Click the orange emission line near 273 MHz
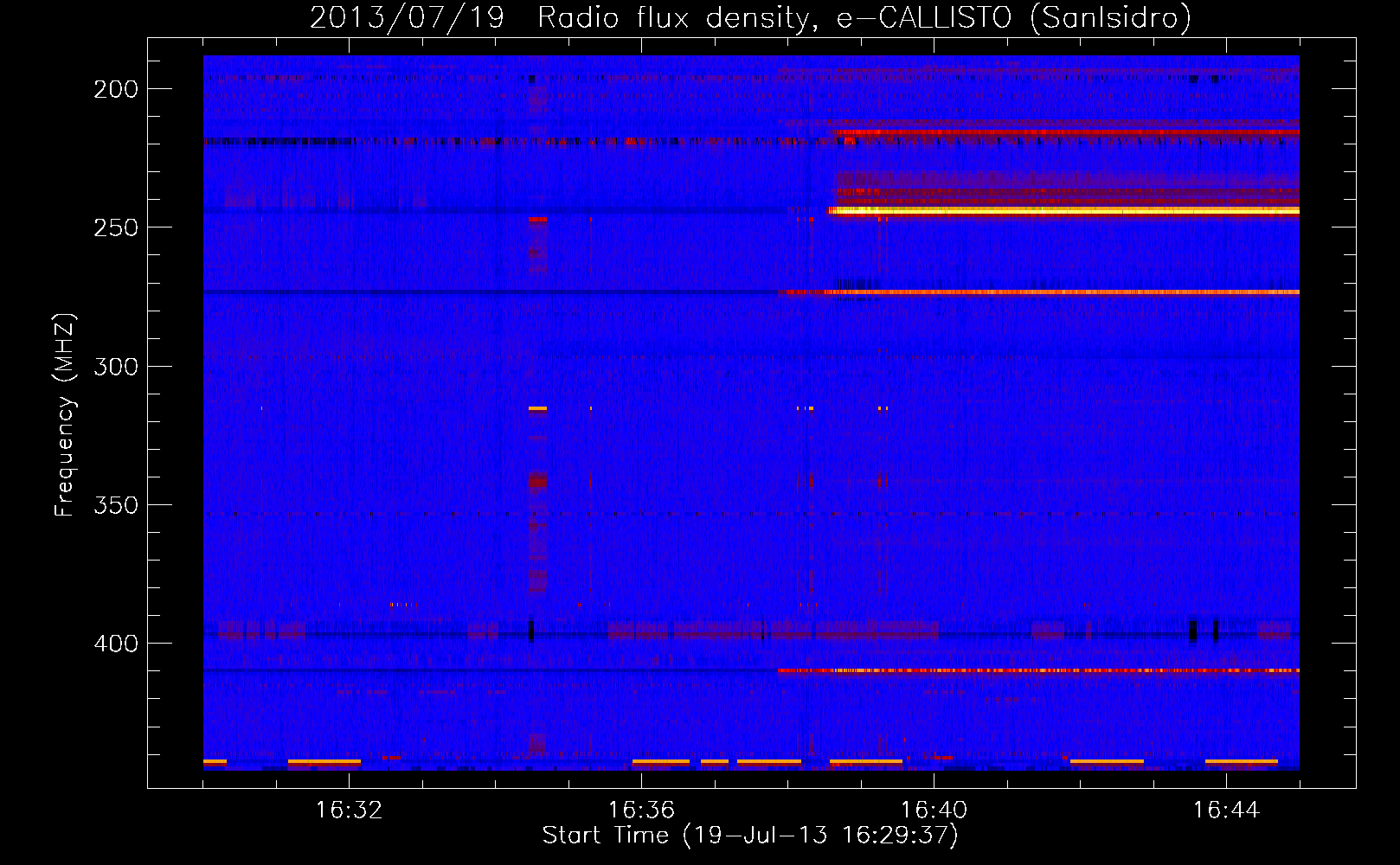 (1038, 292)
